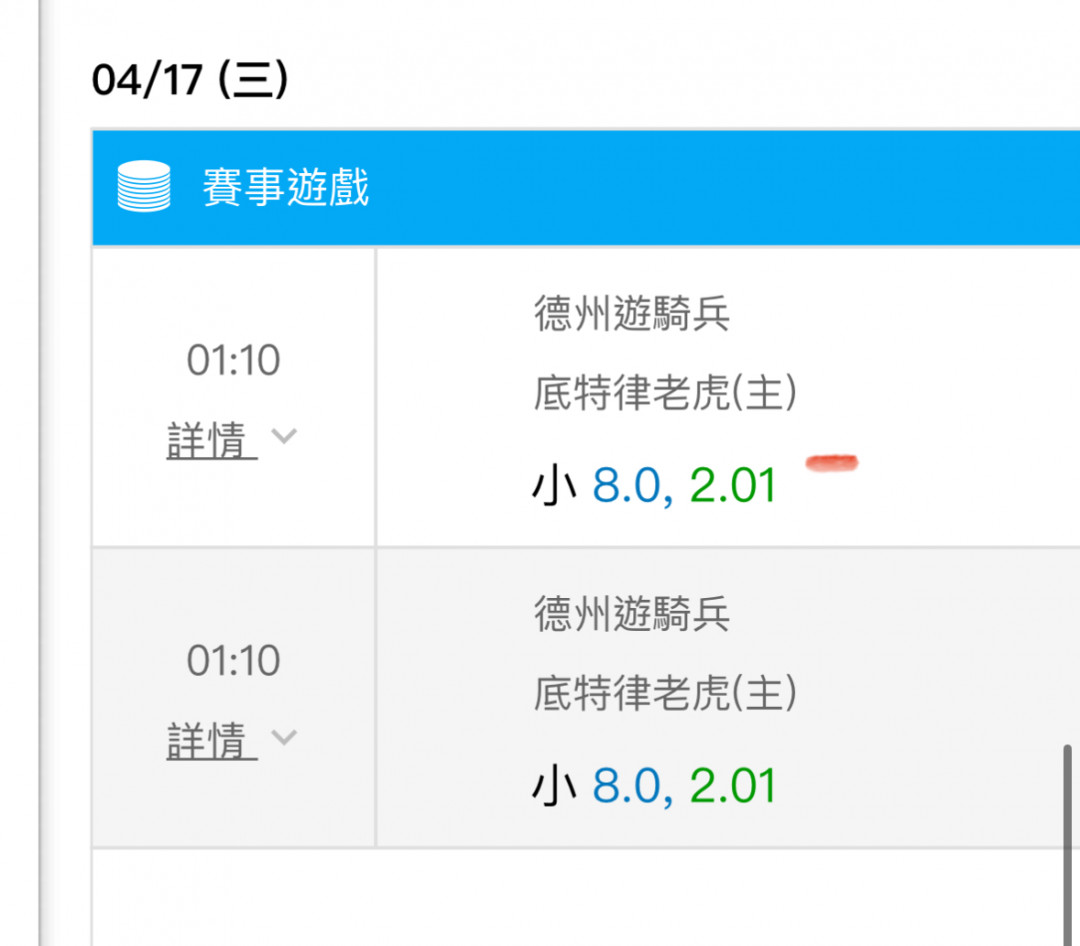Expand second row details chevron
Image resolution: width=1080 pixels, height=946 pixels.
tap(284, 737)
